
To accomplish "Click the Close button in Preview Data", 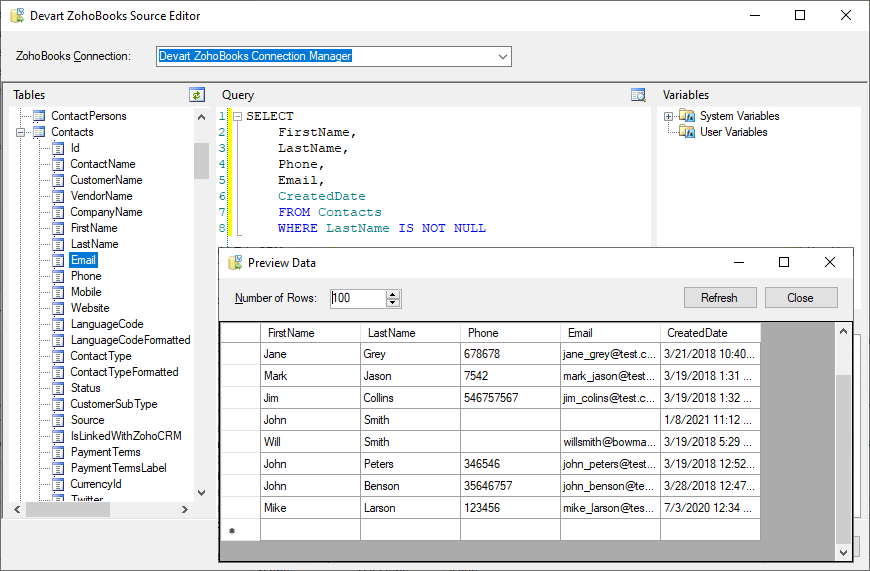I will 800,298.
